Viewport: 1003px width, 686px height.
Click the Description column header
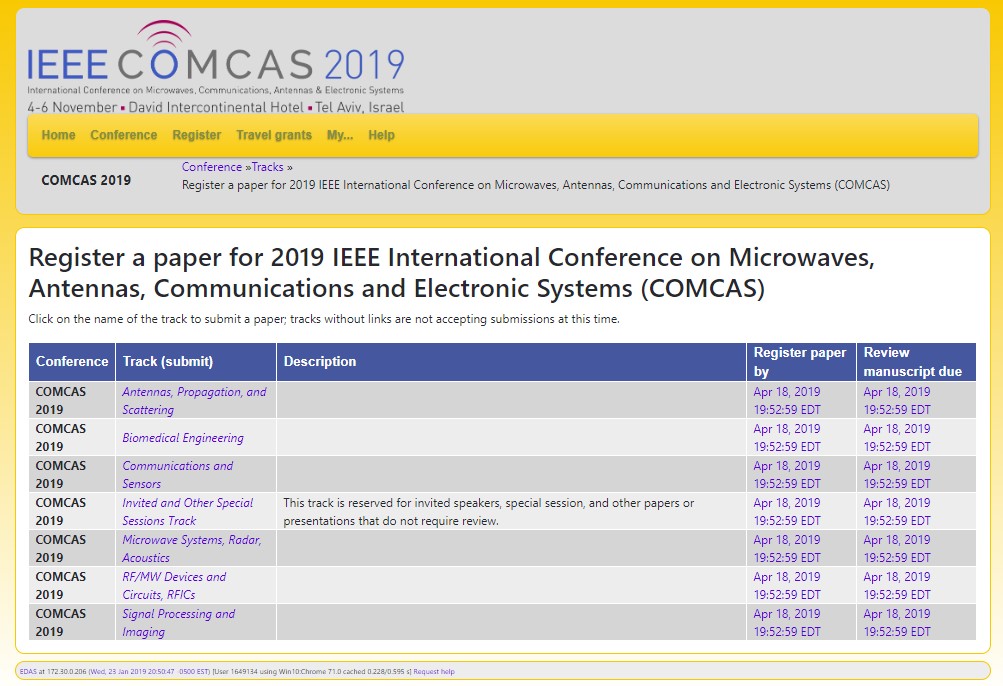coord(511,362)
